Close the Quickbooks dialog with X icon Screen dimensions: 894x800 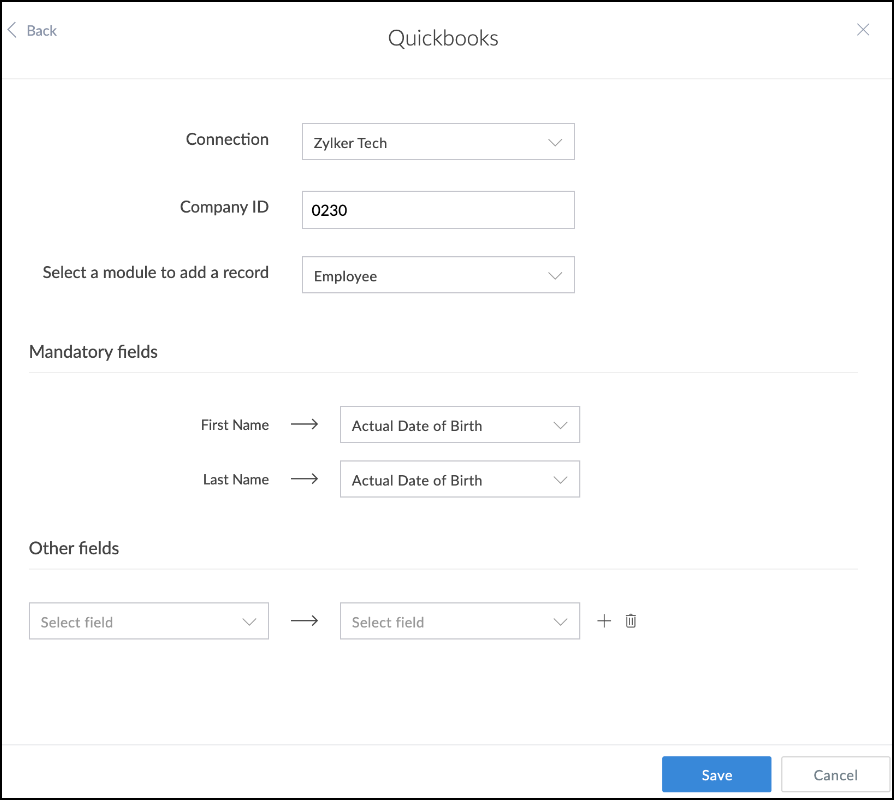click(863, 30)
